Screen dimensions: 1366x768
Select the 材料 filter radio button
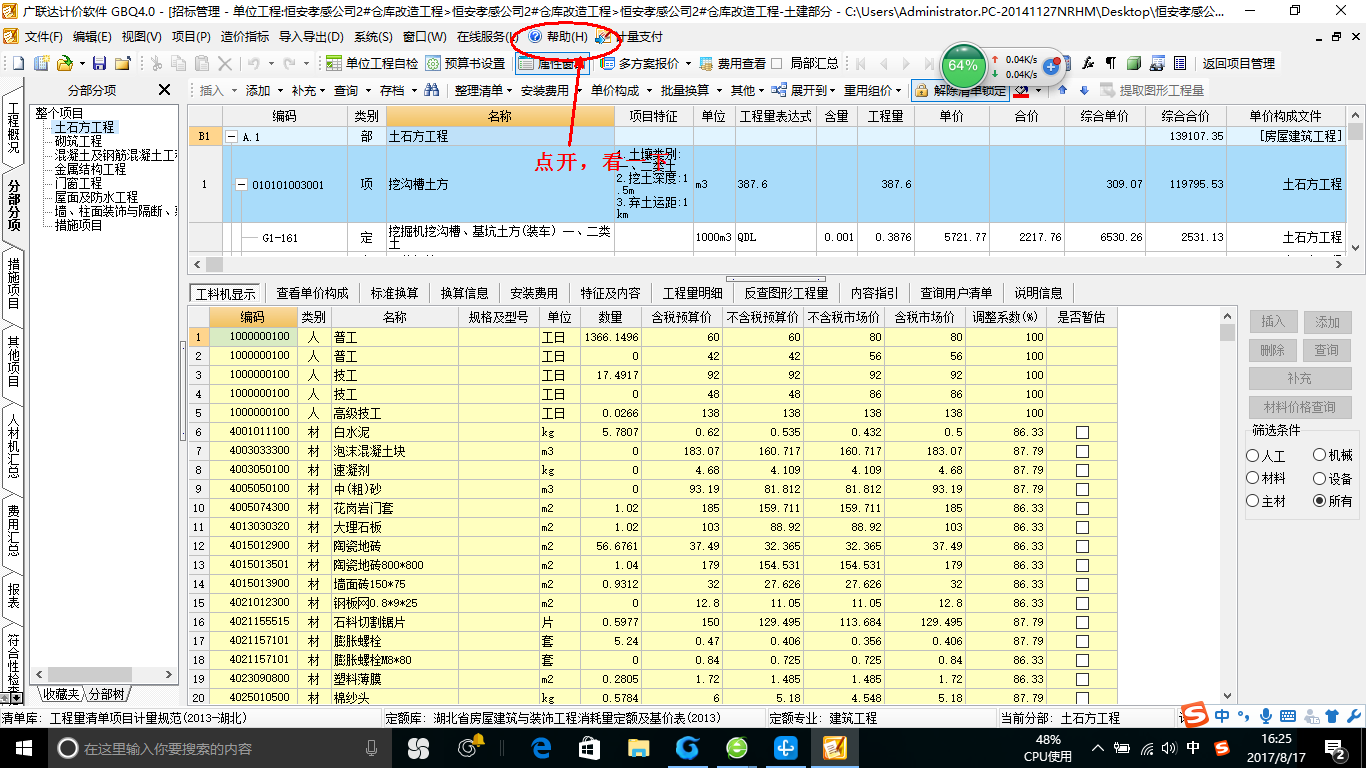click(1253, 479)
